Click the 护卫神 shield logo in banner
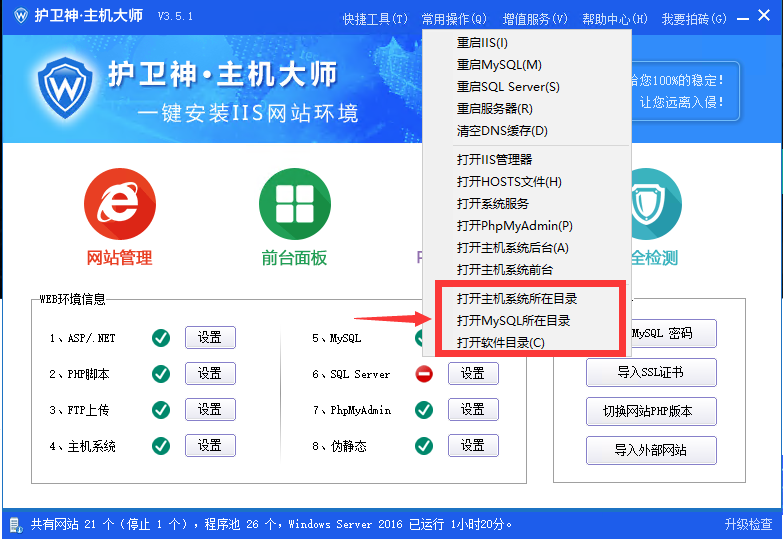Viewport: 783px width, 540px height. point(69,89)
